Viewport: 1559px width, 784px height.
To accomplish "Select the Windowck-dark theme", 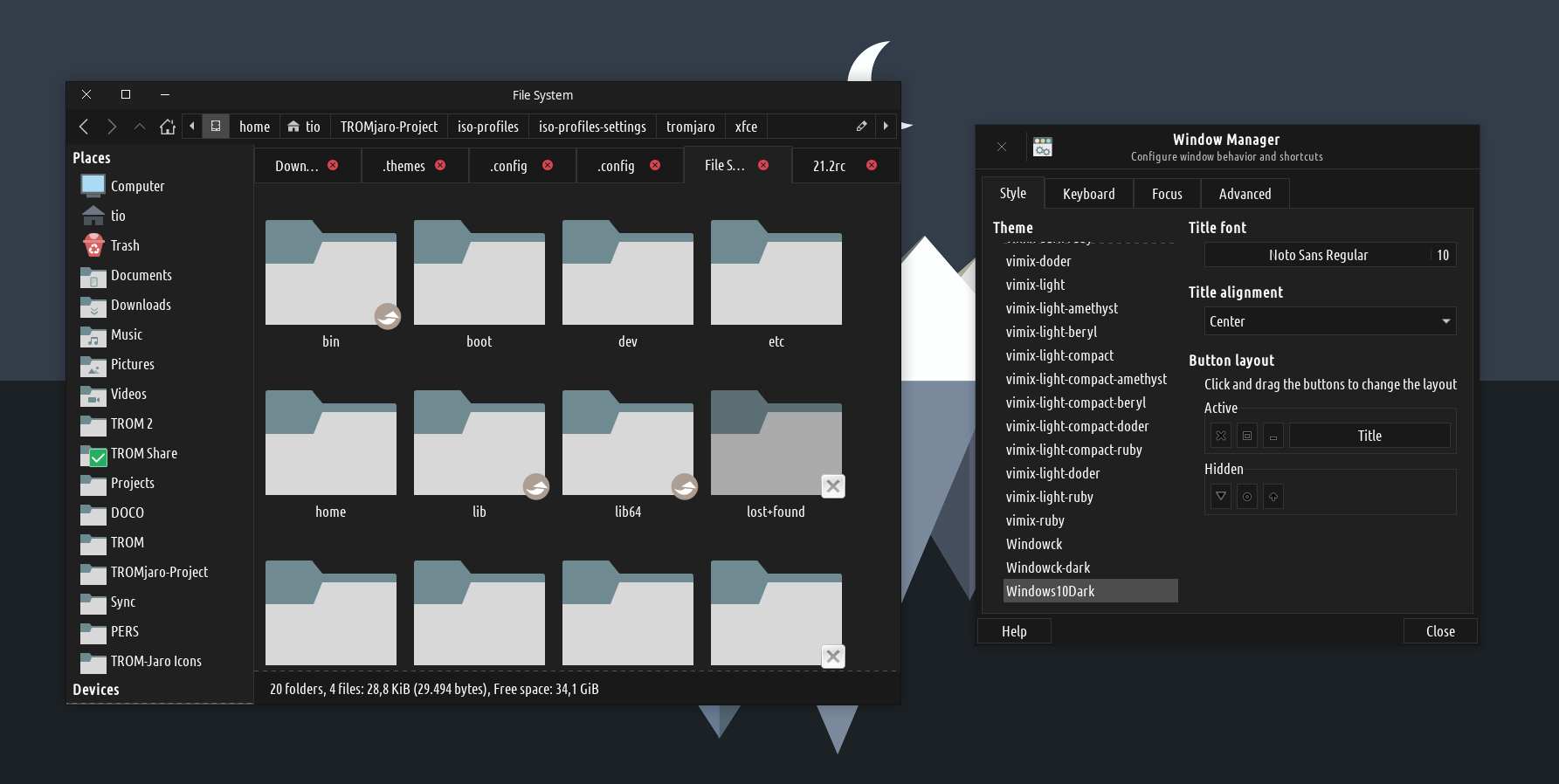I will [1048, 567].
